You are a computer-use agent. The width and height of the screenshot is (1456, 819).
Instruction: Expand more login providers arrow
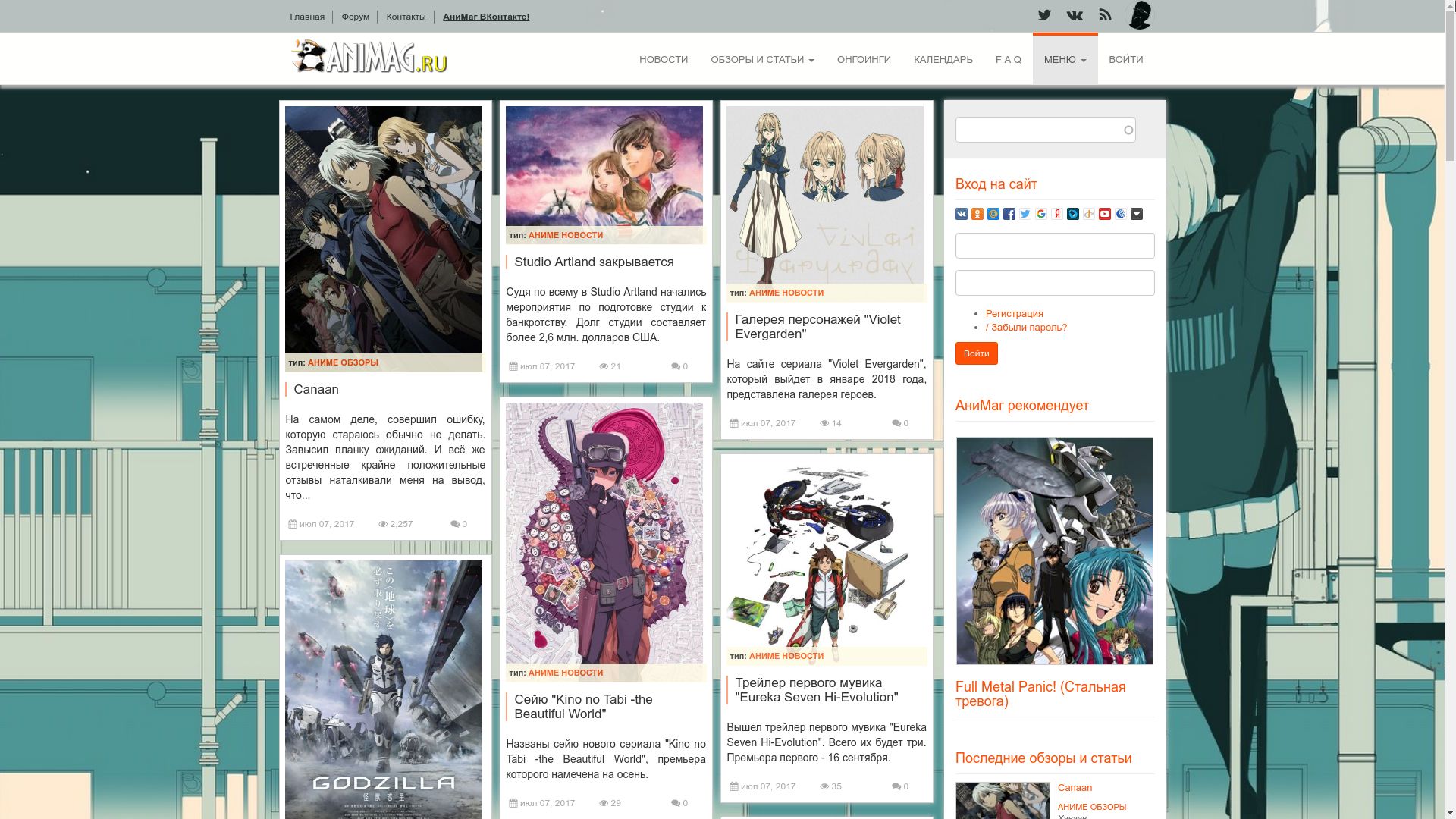pyautogui.click(x=1137, y=214)
